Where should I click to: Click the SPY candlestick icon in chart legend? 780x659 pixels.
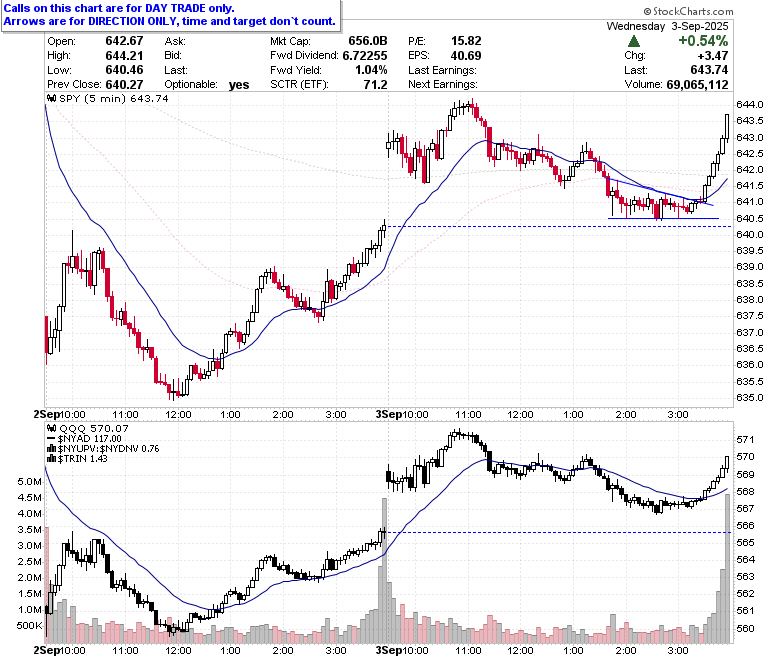[51, 98]
